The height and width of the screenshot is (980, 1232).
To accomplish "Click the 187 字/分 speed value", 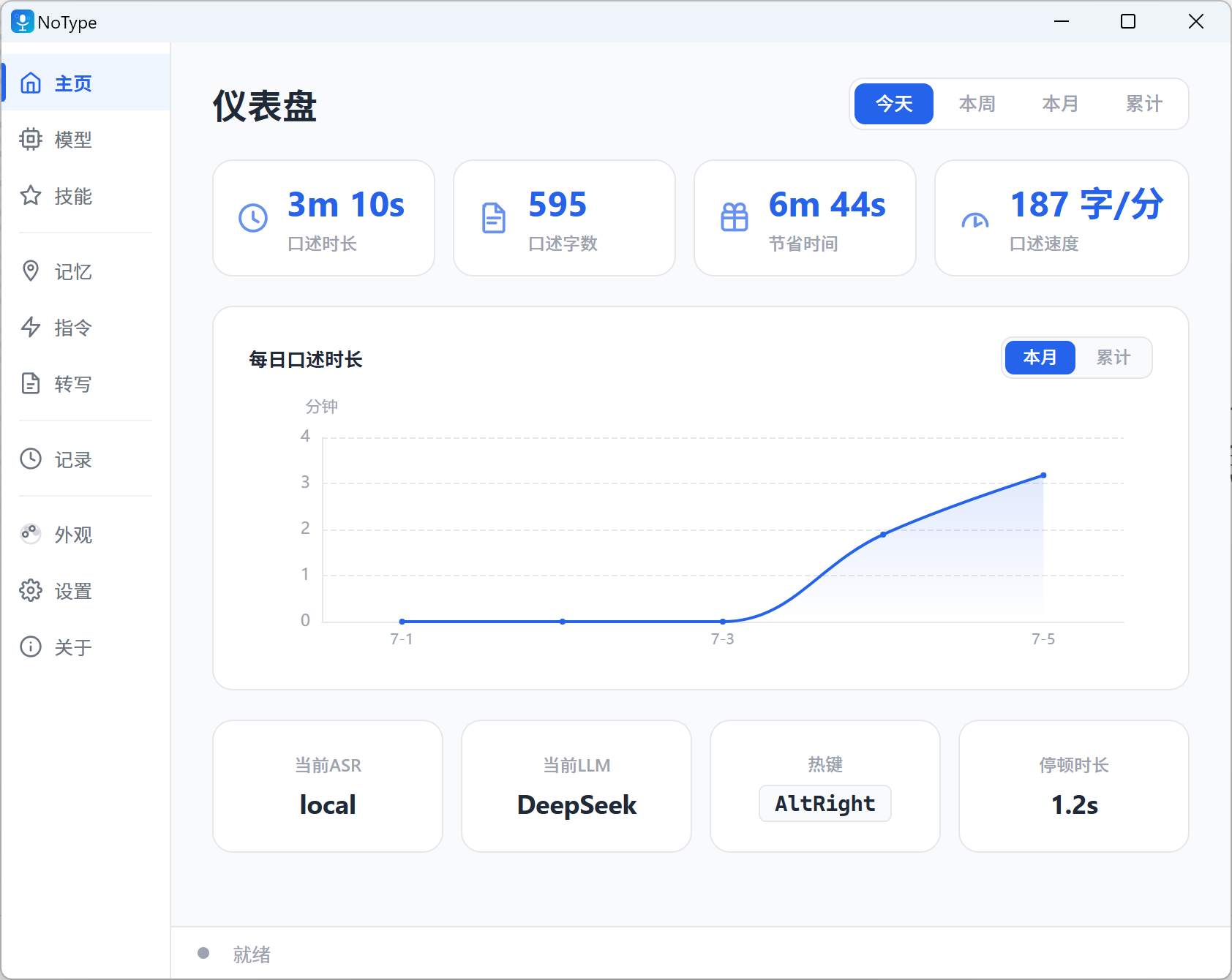I will click(1086, 205).
